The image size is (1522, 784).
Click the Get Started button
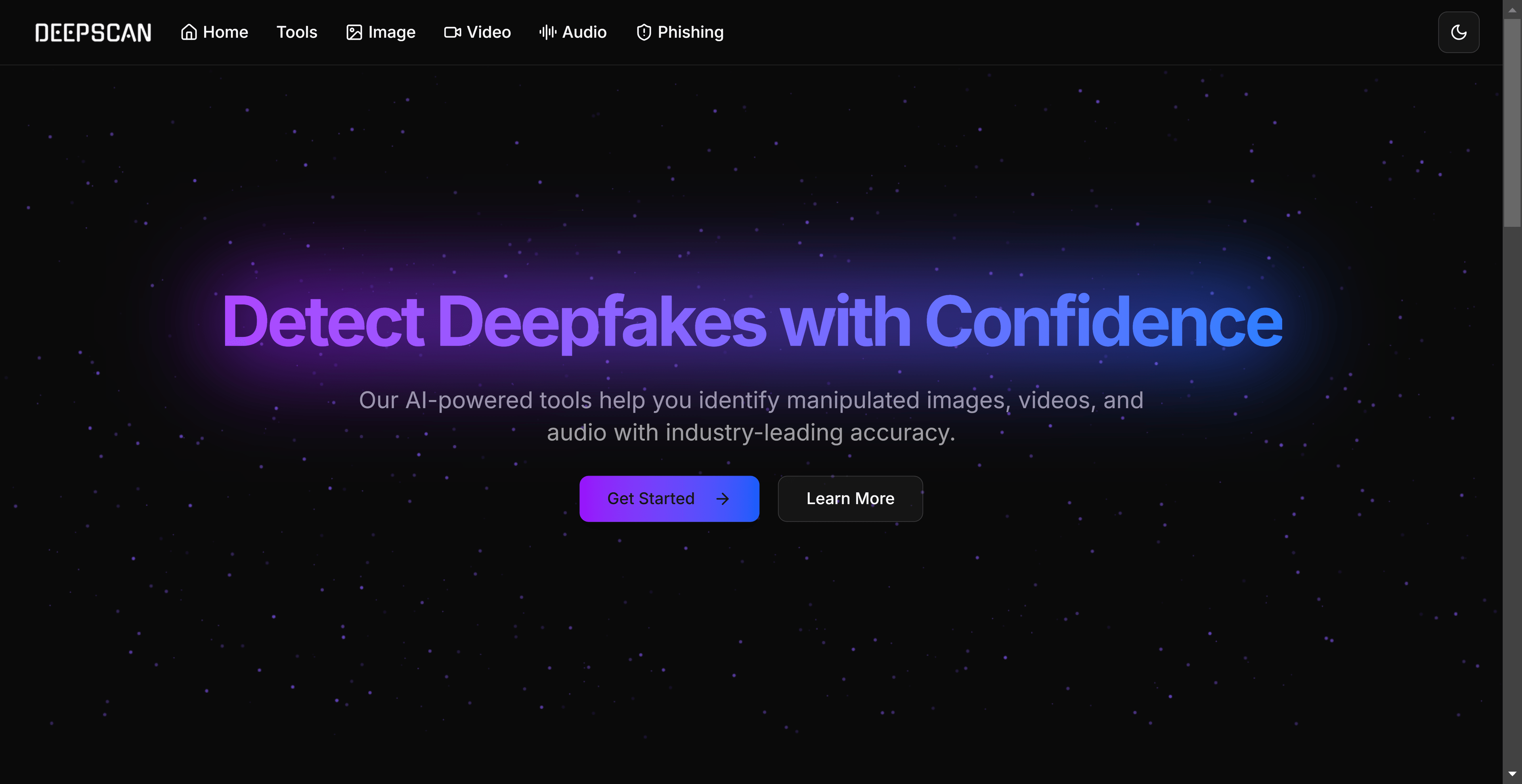[669, 499]
